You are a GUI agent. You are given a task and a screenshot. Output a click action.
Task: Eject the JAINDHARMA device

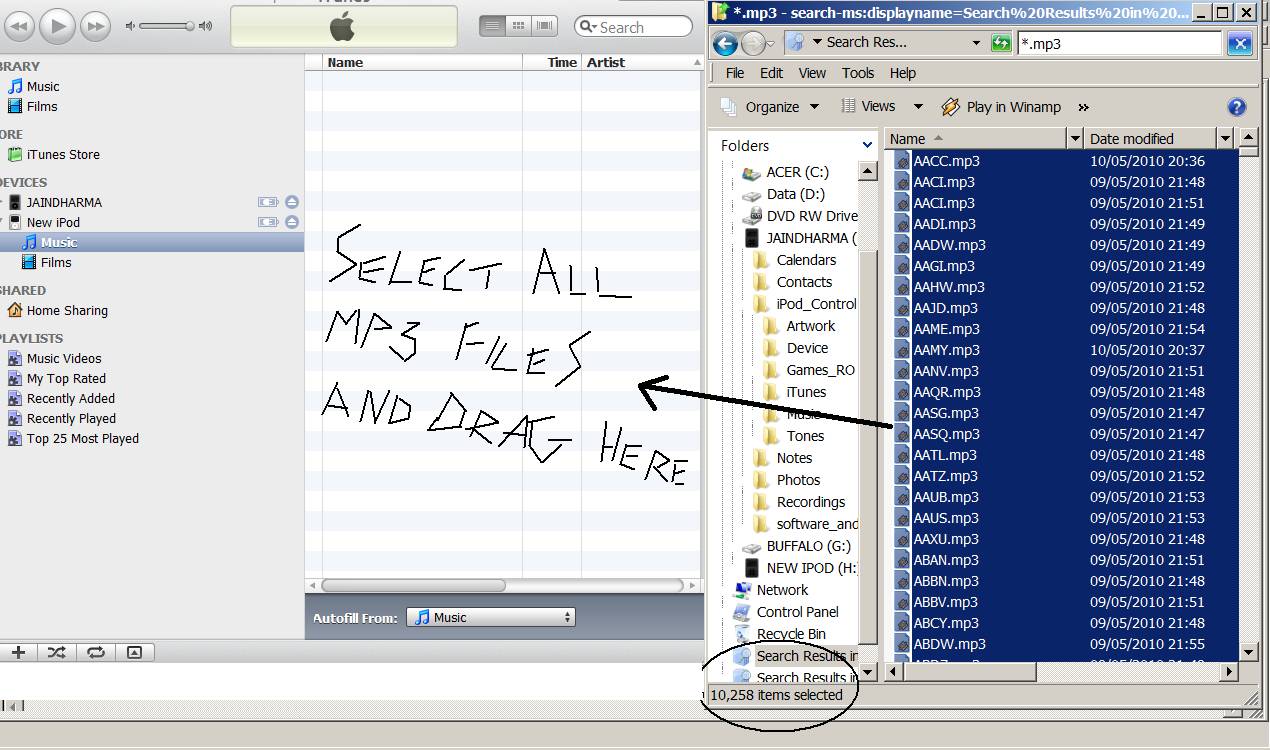(291, 202)
